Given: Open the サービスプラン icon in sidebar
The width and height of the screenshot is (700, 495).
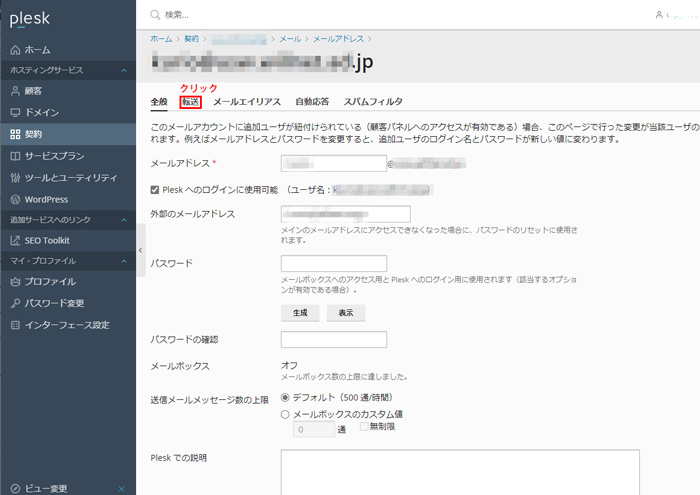Looking at the screenshot, I should tap(14, 156).
